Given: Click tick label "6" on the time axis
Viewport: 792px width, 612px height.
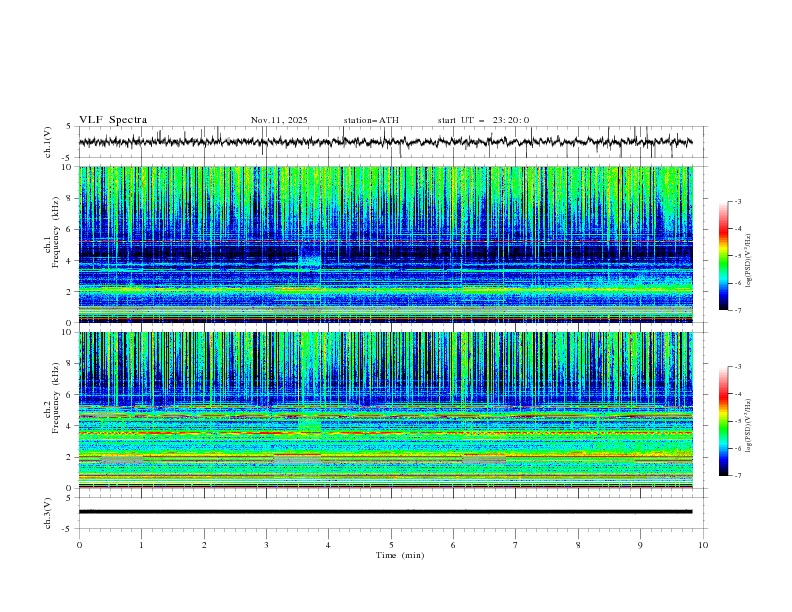Looking at the screenshot, I should (453, 545).
